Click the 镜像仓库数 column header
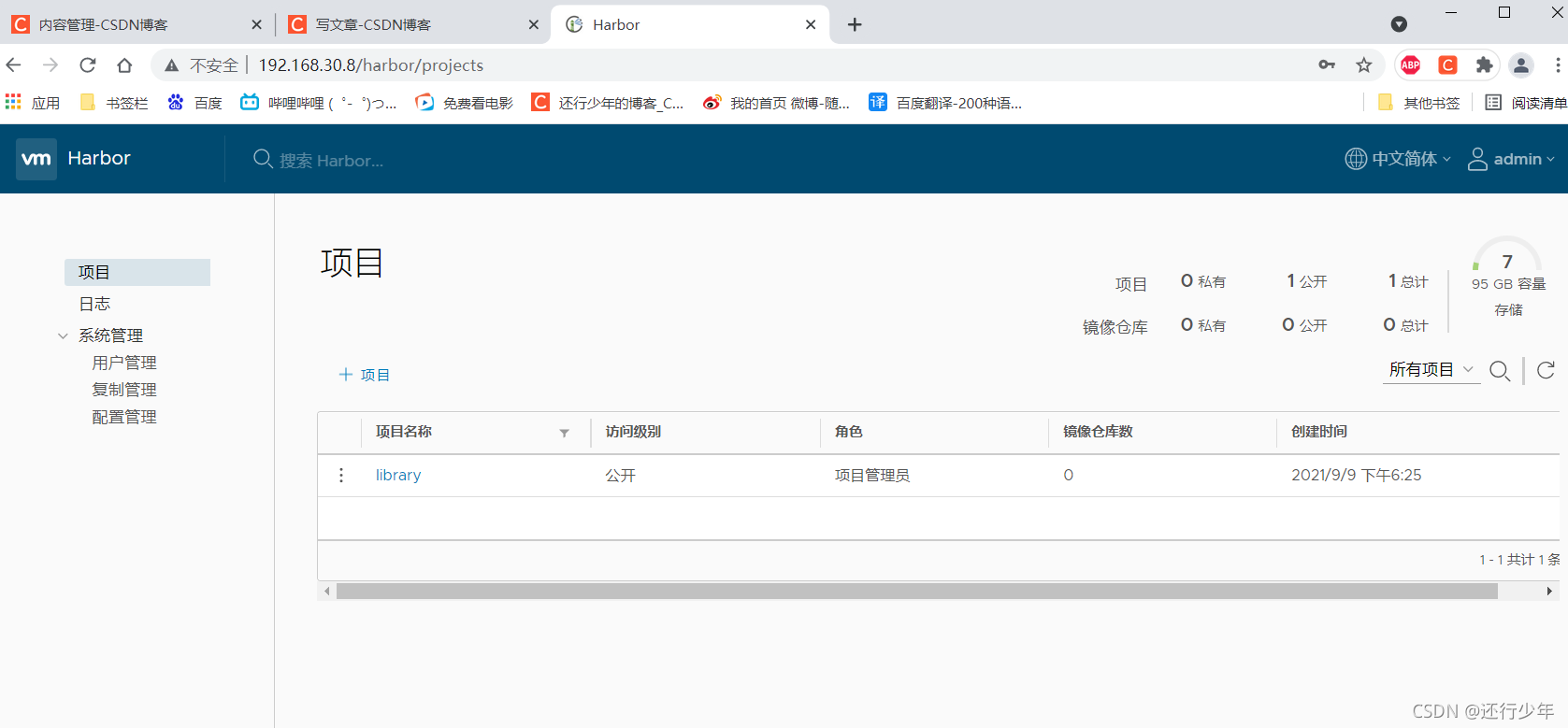This screenshot has height=728, width=1568. [1098, 432]
